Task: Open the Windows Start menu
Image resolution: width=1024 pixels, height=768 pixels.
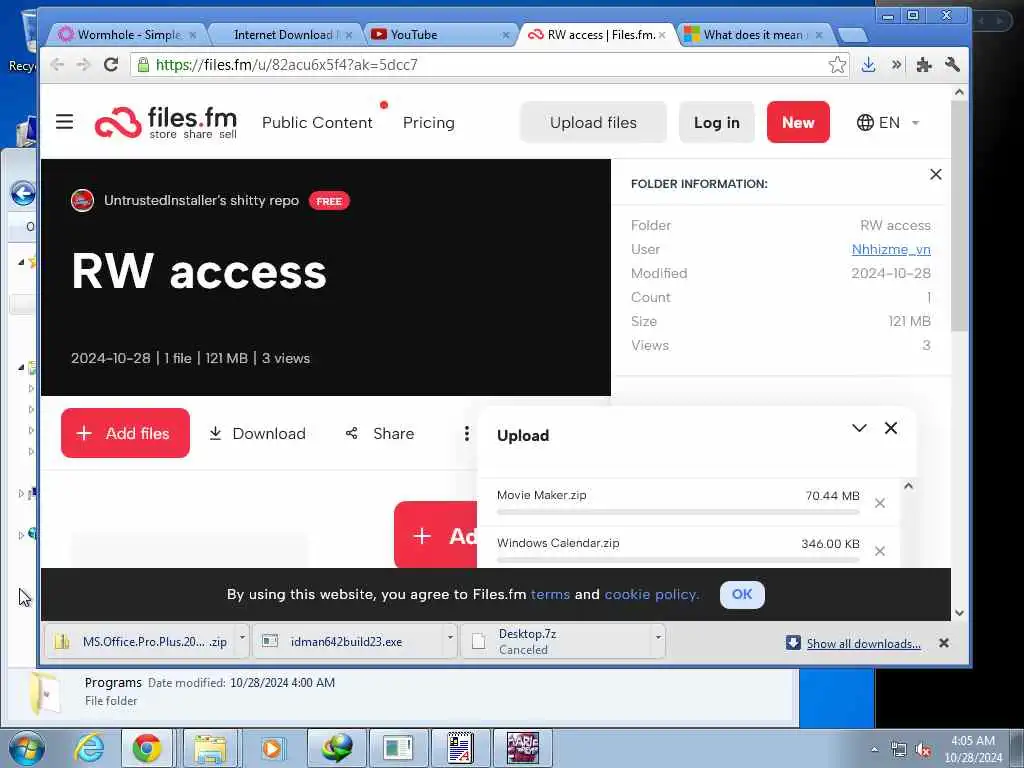Action: click(x=27, y=748)
